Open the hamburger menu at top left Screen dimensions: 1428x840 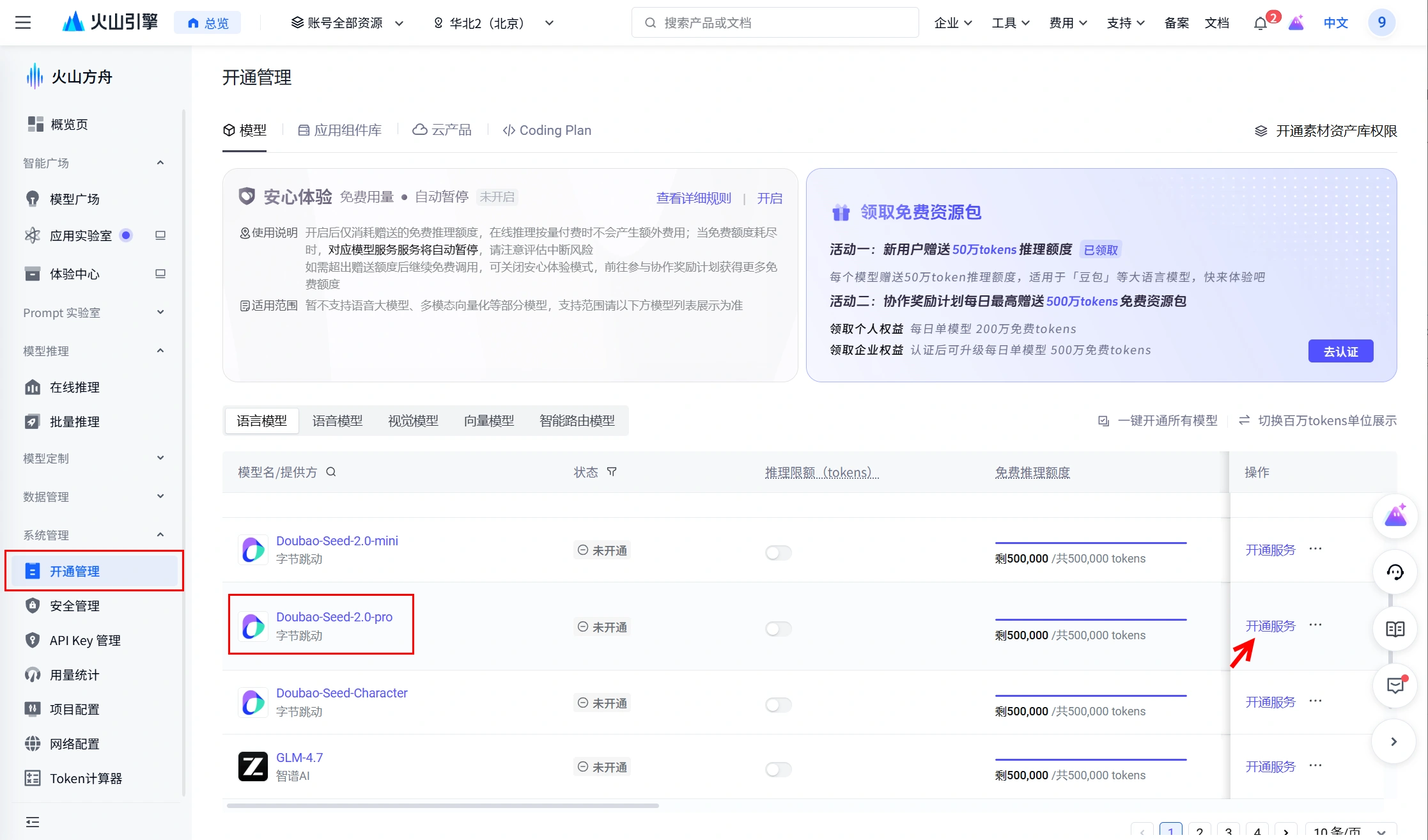pyautogui.click(x=23, y=23)
